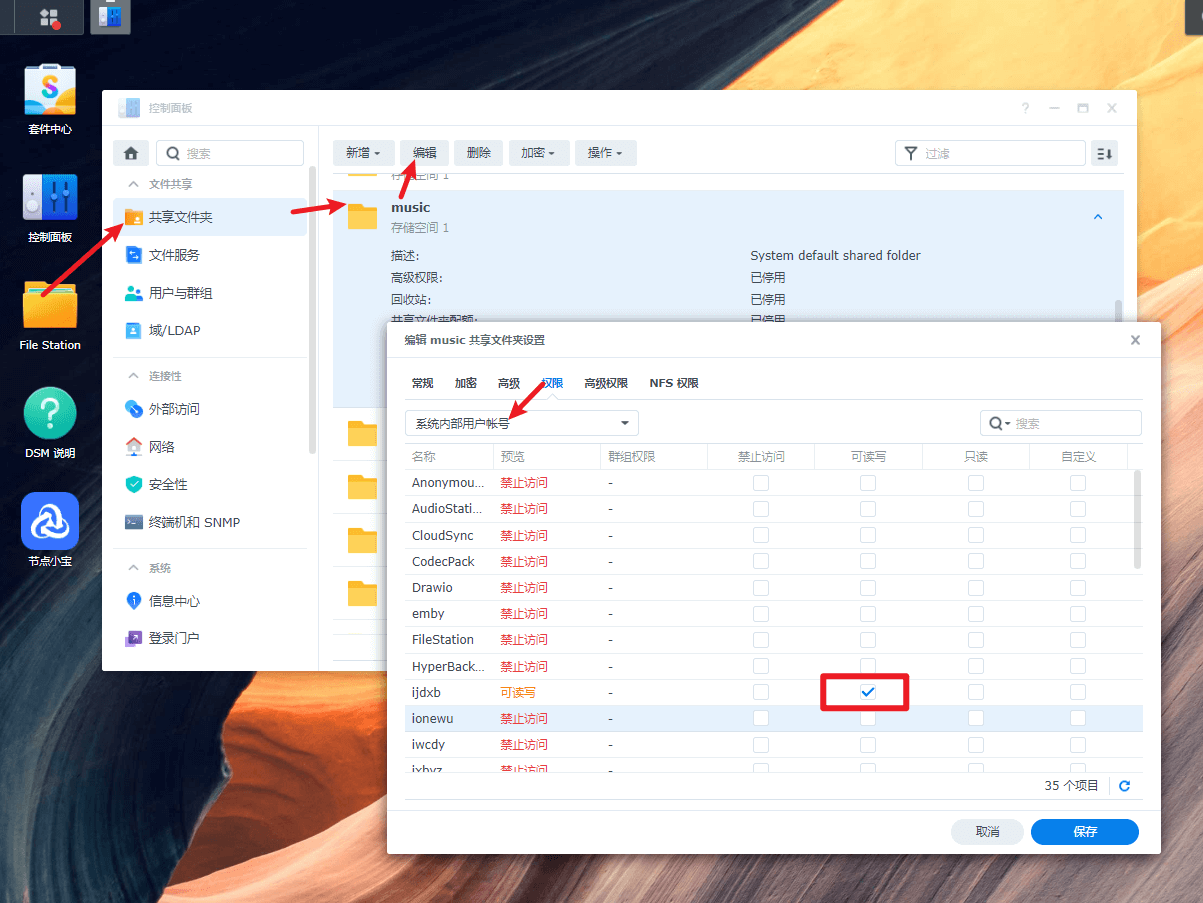1203x903 pixels.
Task: Open the main menu icon in taskbar
Action: pos(48,17)
